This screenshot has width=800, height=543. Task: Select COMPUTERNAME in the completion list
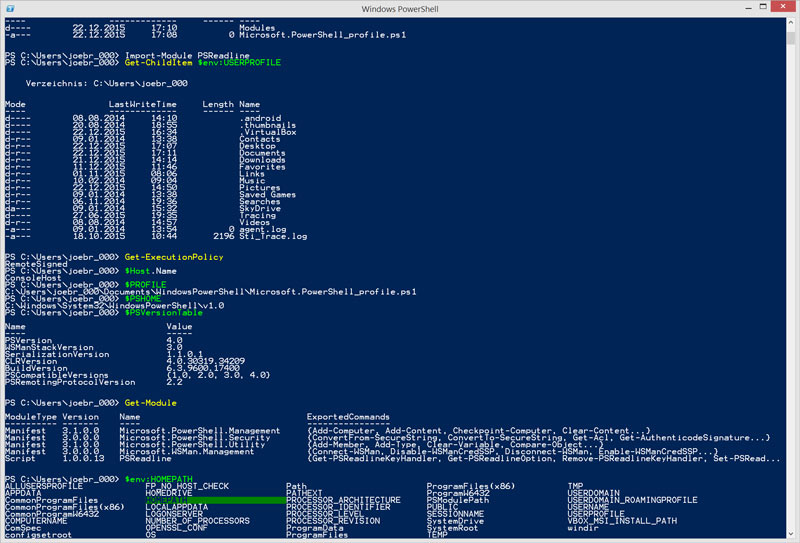[36, 521]
